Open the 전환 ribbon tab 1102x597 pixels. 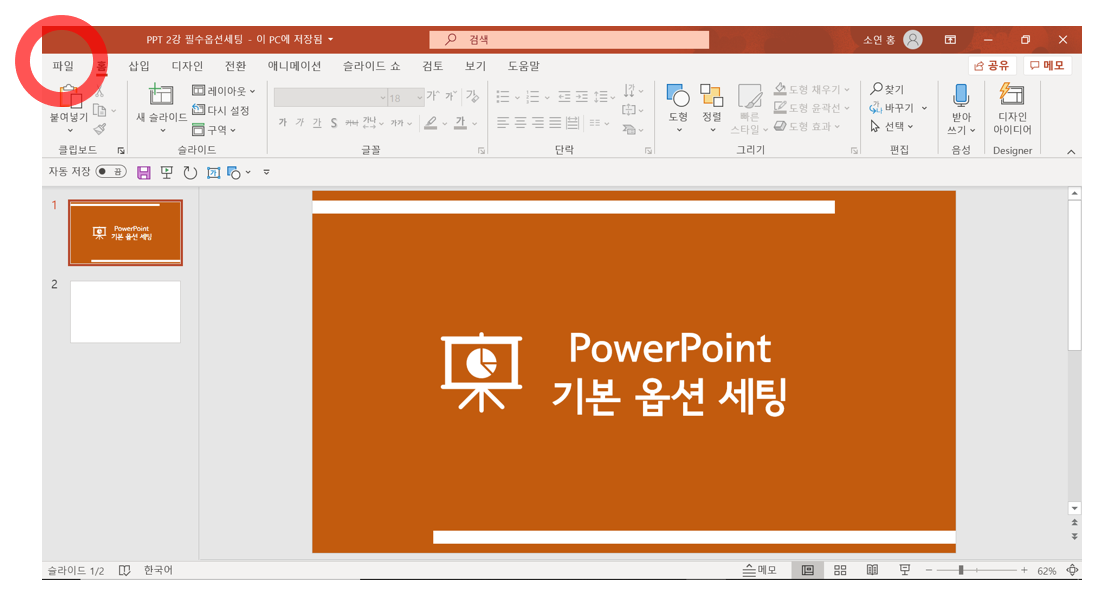tap(235, 66)
